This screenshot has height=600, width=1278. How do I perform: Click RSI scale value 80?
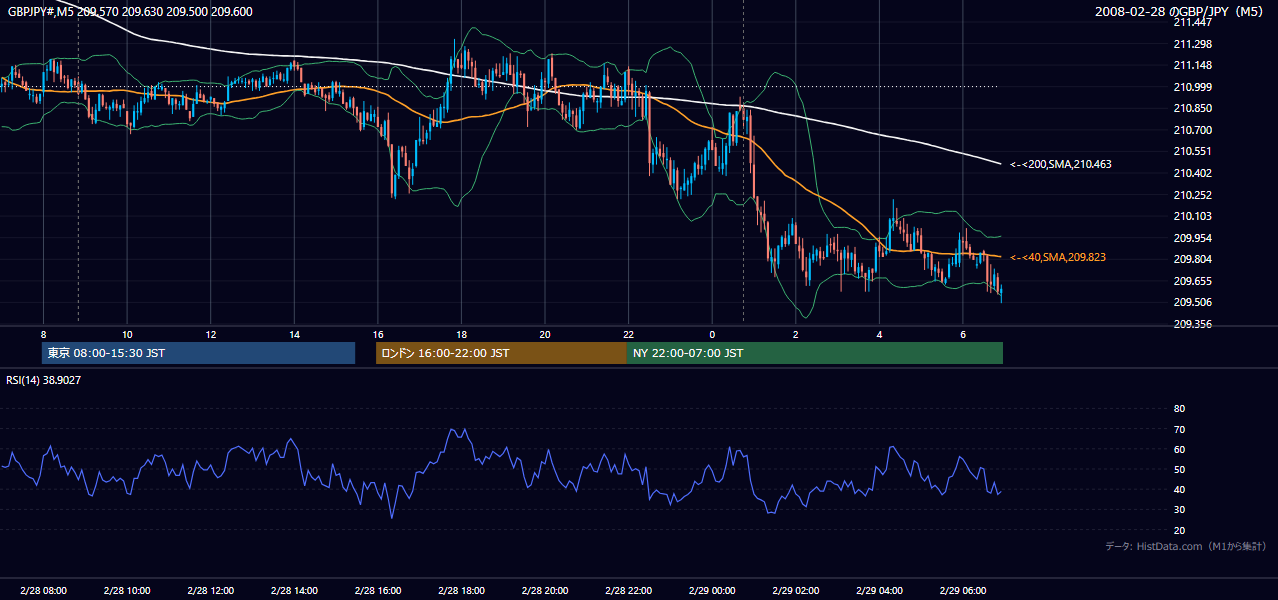click(1179, 409)
